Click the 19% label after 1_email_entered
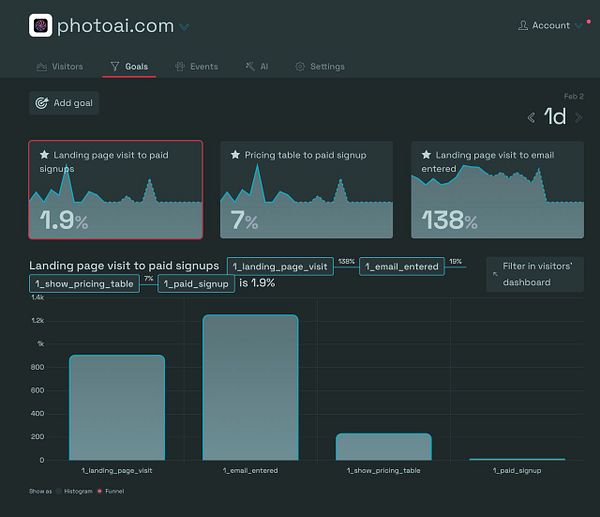 (455, 261)
